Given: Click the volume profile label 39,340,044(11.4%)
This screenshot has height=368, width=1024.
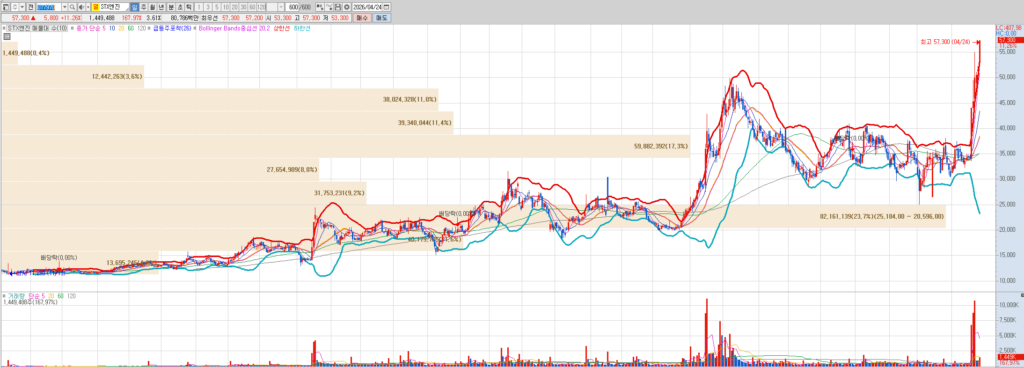Looking at the screenshot, I should [x=424, y=123].
